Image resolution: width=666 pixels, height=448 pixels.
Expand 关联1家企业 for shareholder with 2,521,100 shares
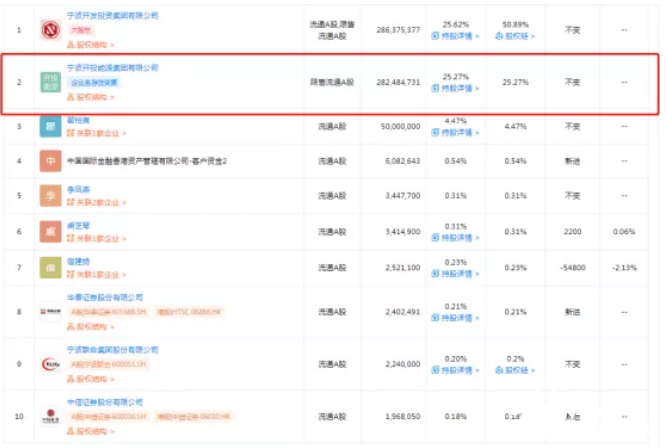(x=96, y=275)
